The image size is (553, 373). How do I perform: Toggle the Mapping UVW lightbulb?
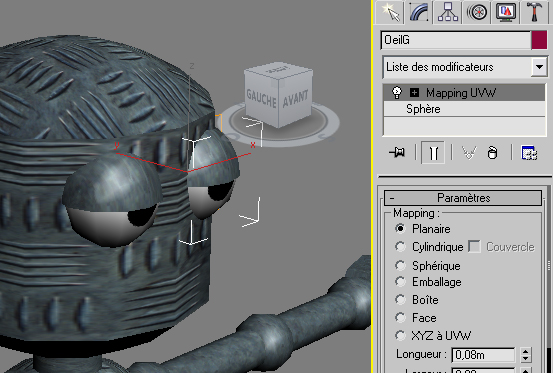(x=397, y=93)
